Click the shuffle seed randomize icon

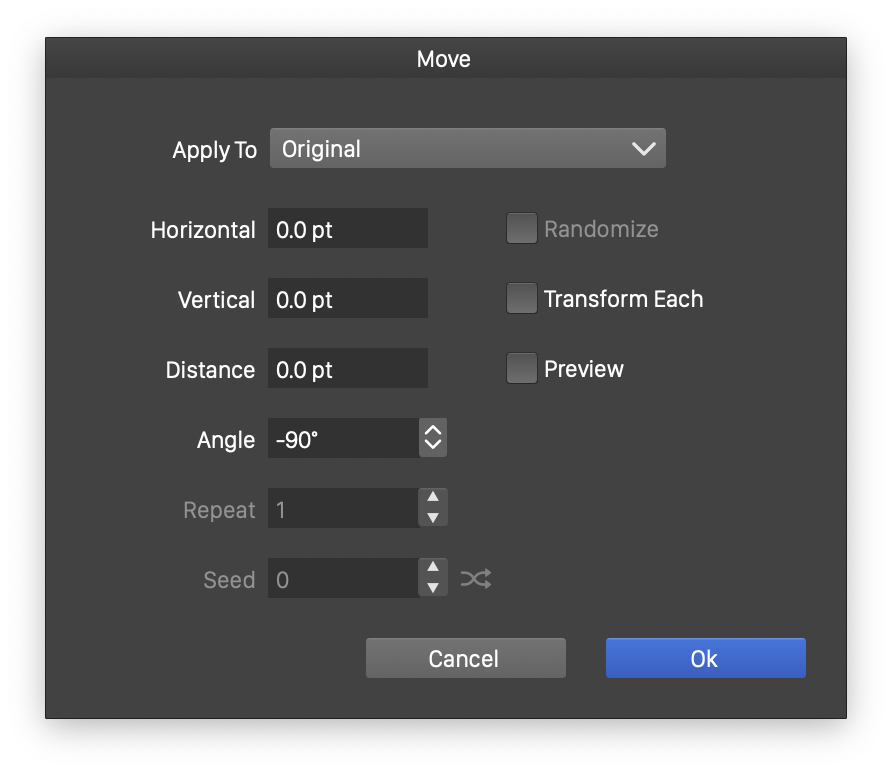[476, 579]
